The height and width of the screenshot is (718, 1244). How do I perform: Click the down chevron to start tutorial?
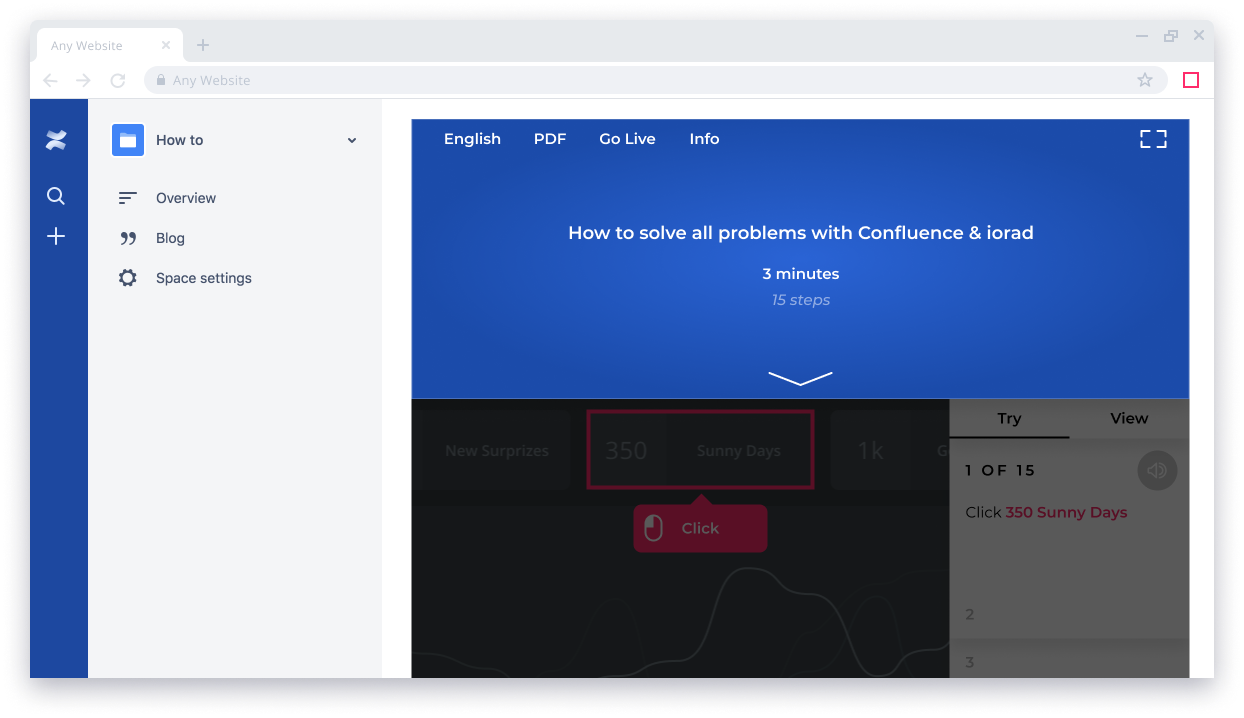pos(800,378)
